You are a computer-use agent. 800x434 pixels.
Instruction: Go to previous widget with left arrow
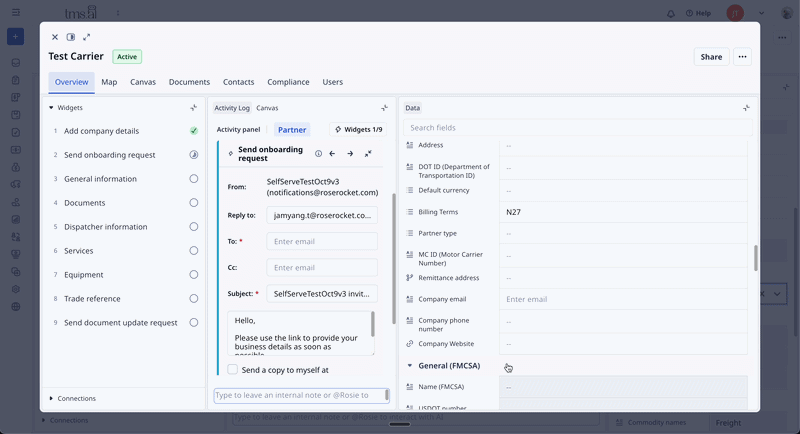[x=332, y=154]
